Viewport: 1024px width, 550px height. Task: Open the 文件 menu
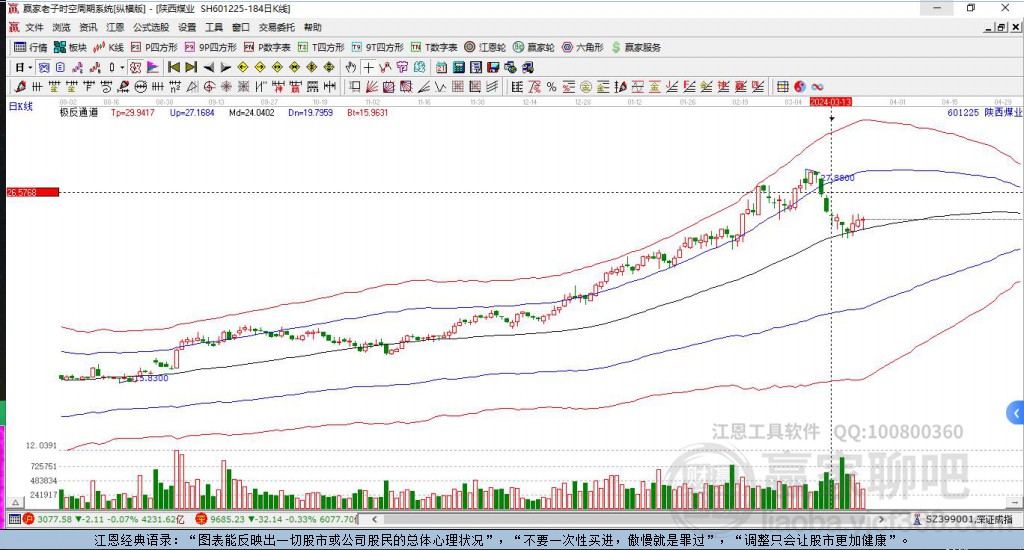point(34,27)
